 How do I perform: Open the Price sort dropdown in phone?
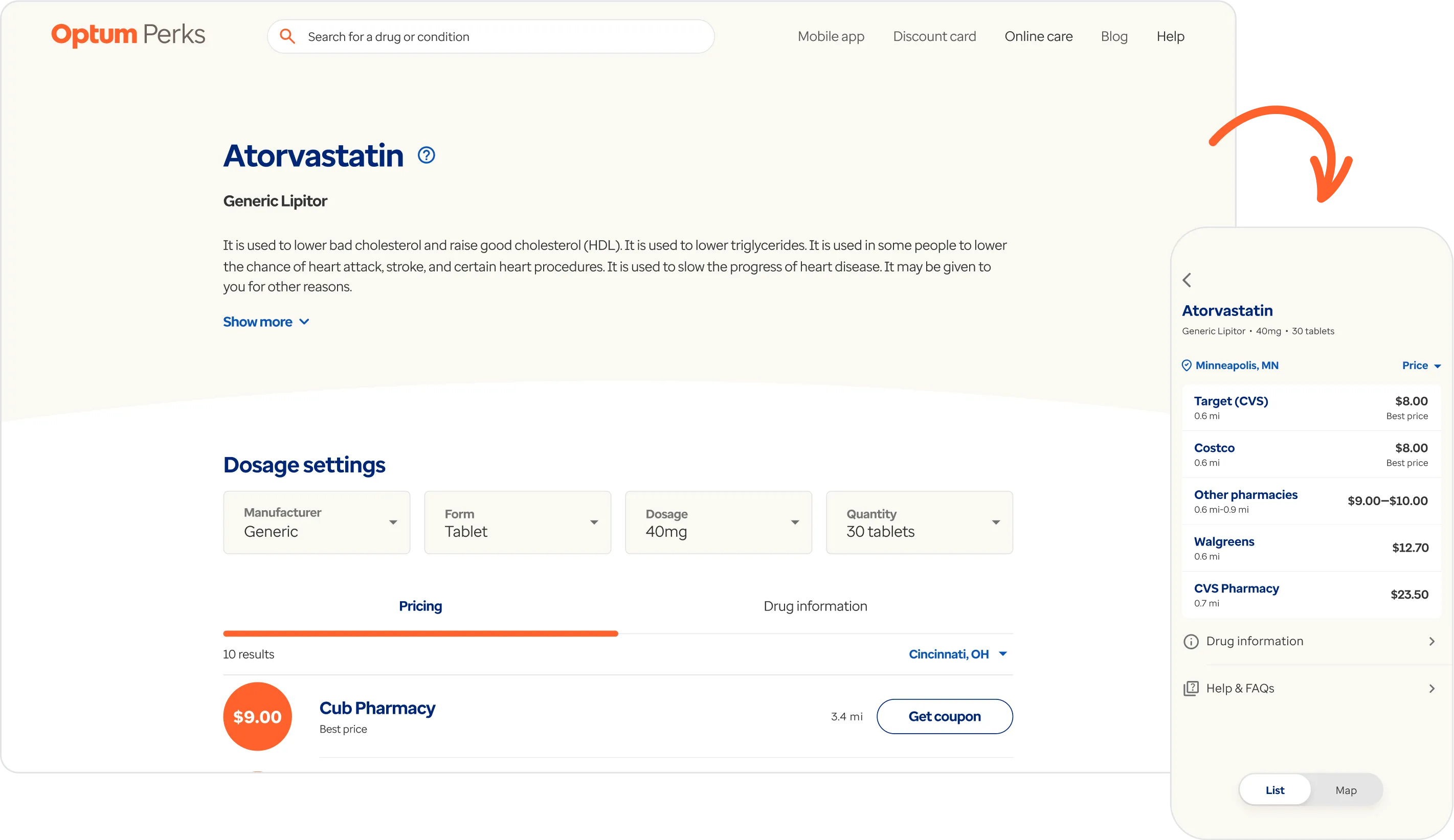point(1421,365)
